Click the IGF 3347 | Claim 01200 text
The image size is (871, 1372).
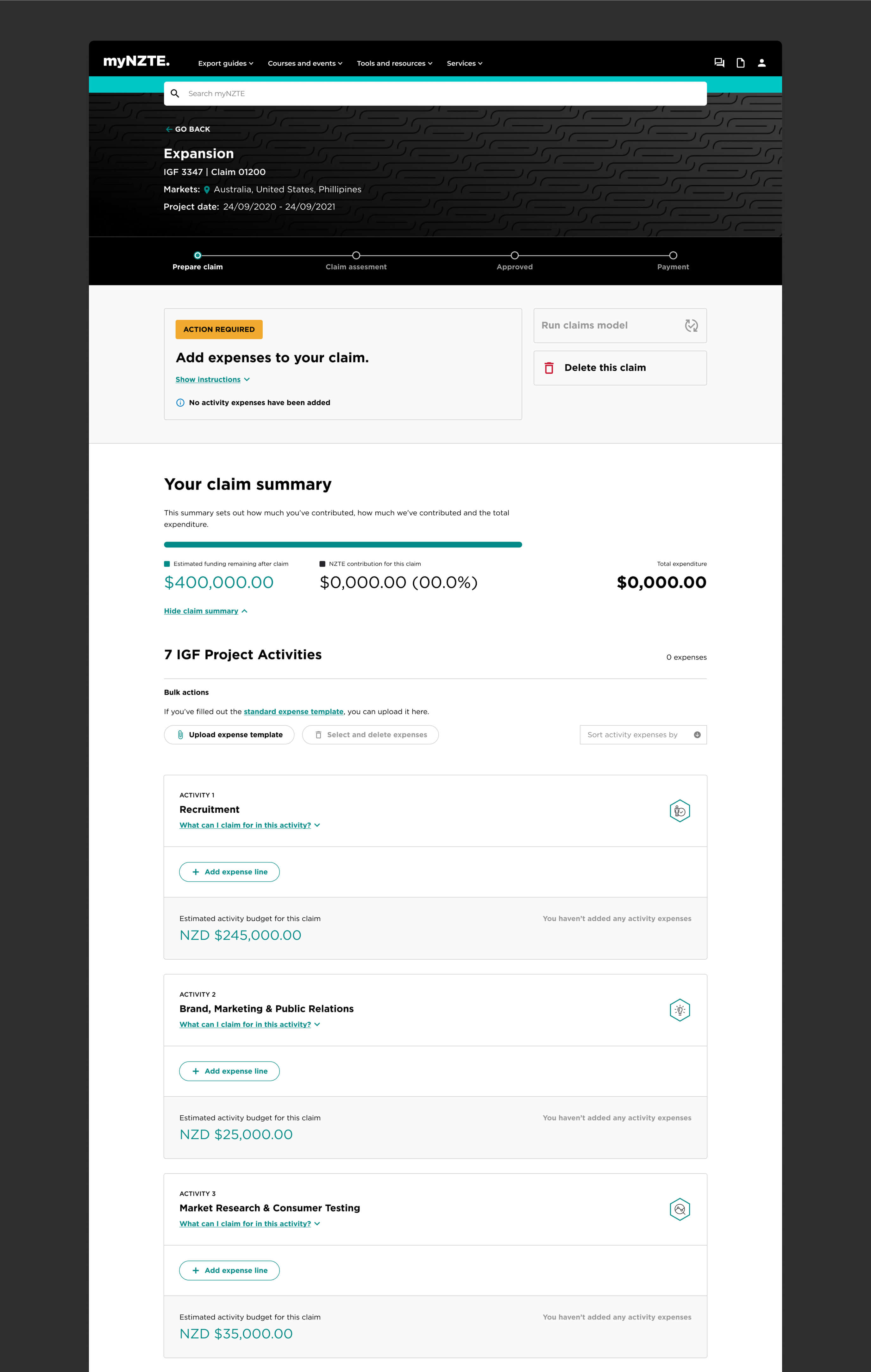click(x=214, y=172)
